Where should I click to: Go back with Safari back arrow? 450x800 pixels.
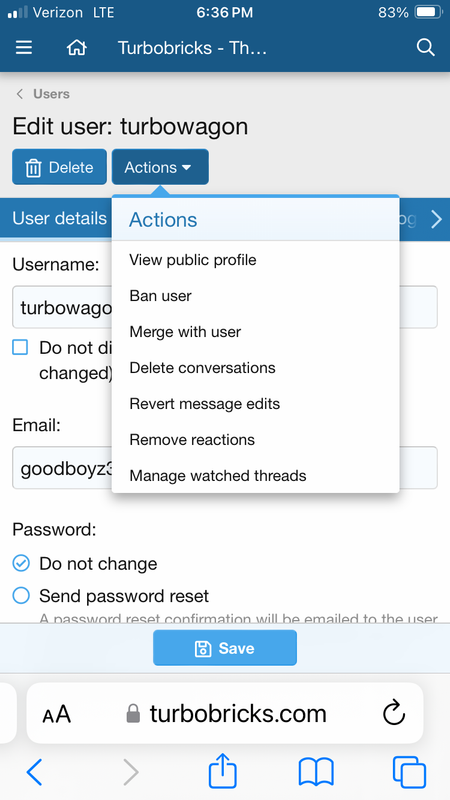(34, 772)
